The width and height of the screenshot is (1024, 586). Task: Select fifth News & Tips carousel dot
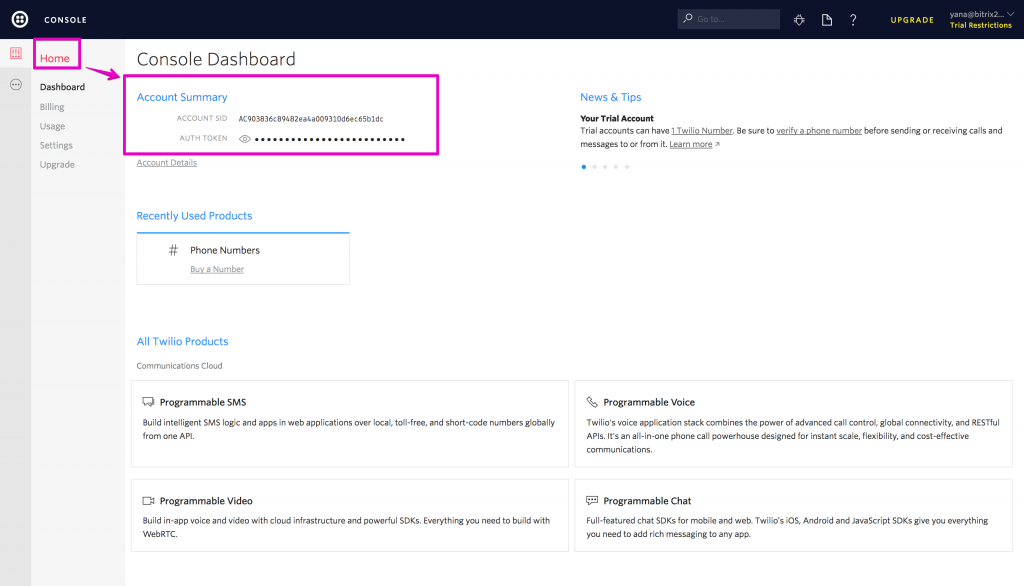(x=627, y=167)
